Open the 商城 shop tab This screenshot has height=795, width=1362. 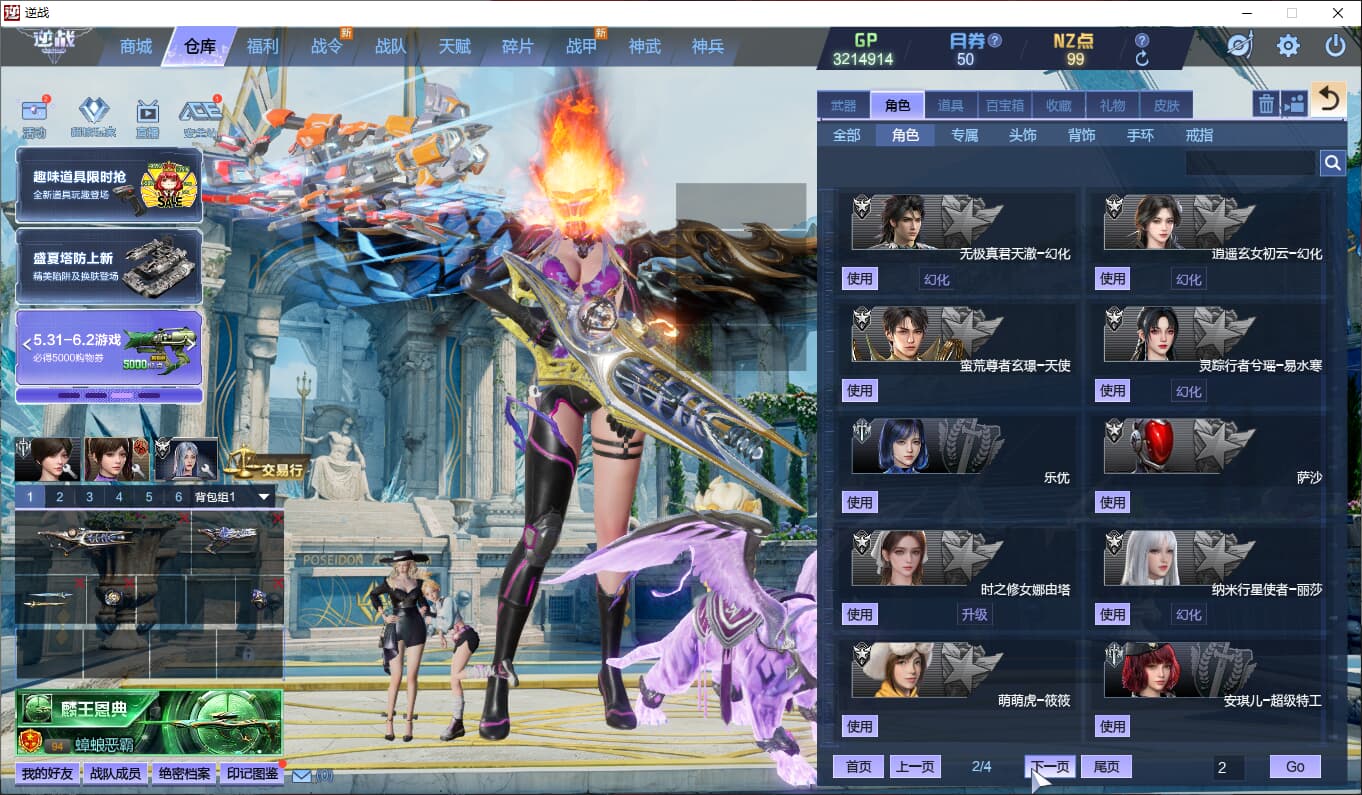(136, 46)
